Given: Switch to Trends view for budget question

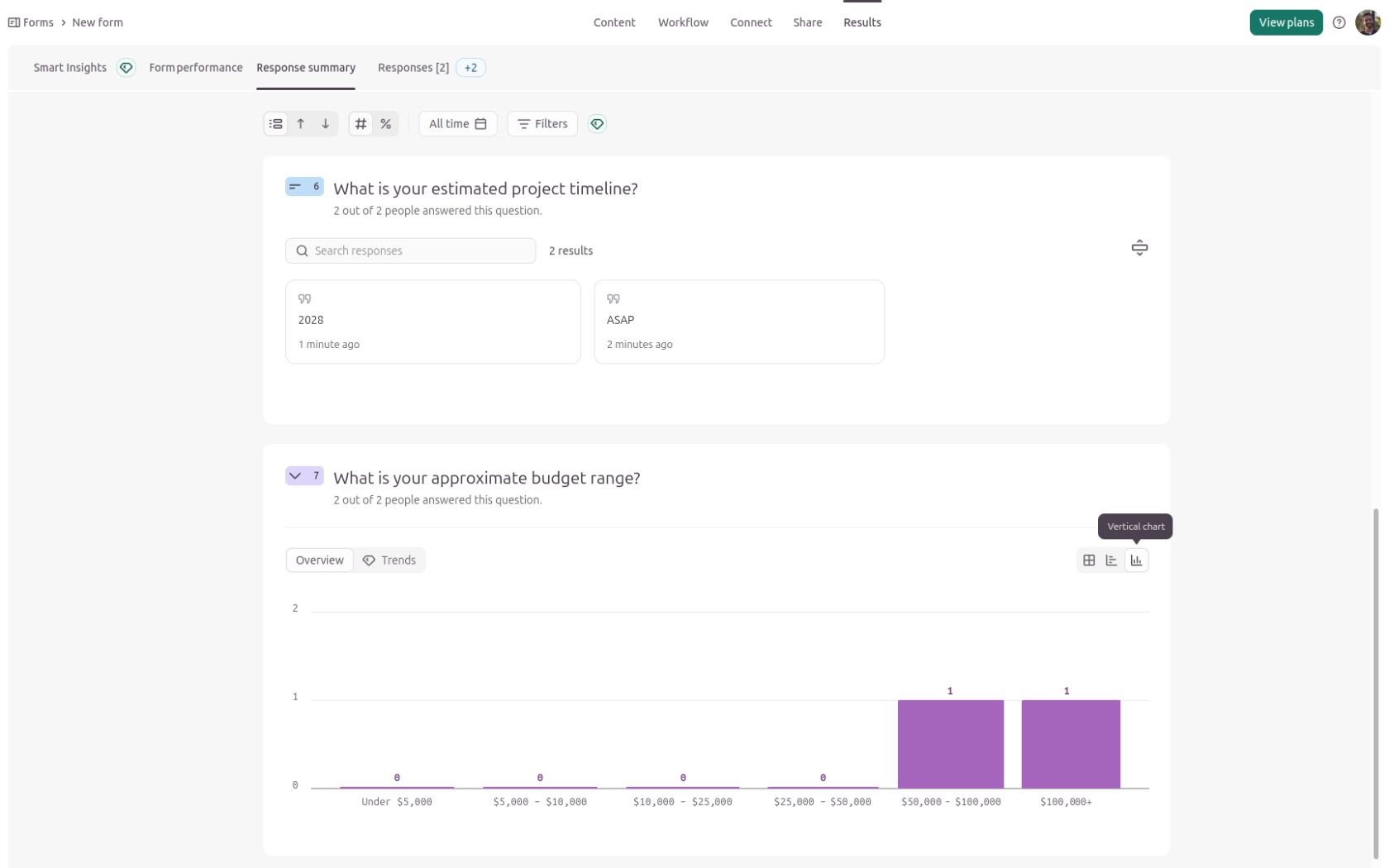Looking at the screenshot, I should point(389,560).
